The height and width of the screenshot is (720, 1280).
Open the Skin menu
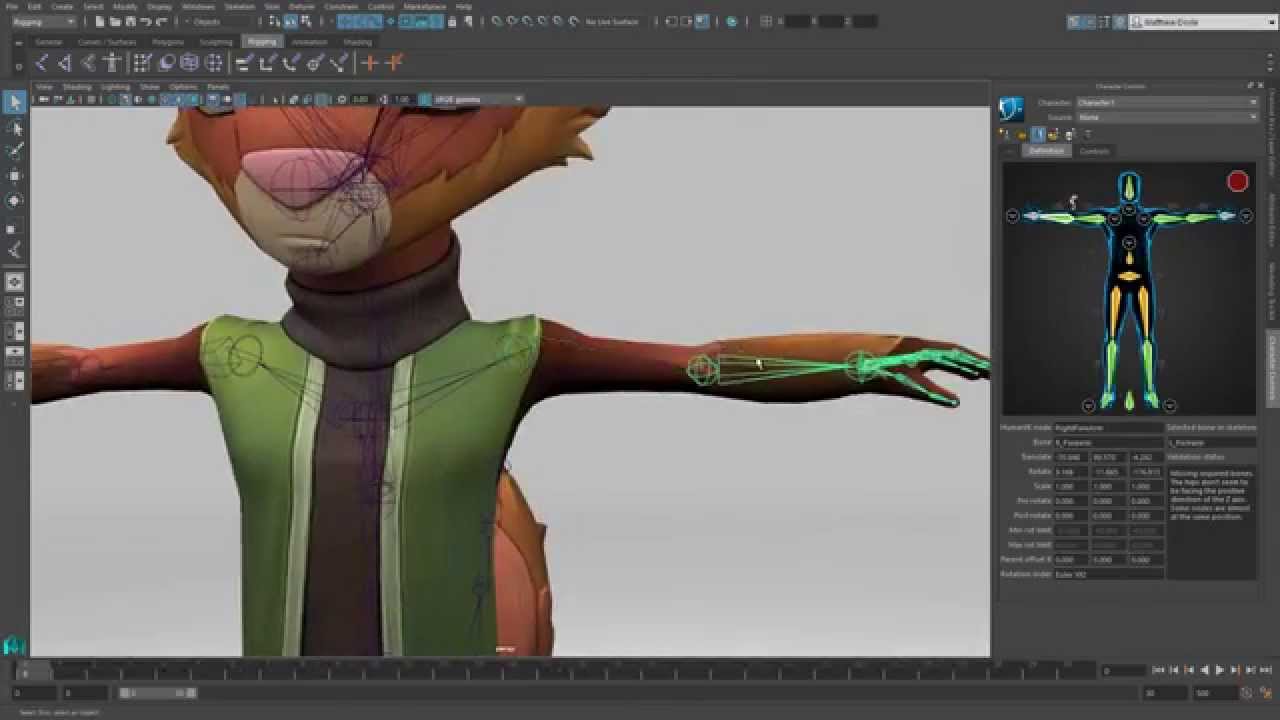pyautogui.click(x=272, y=6)
